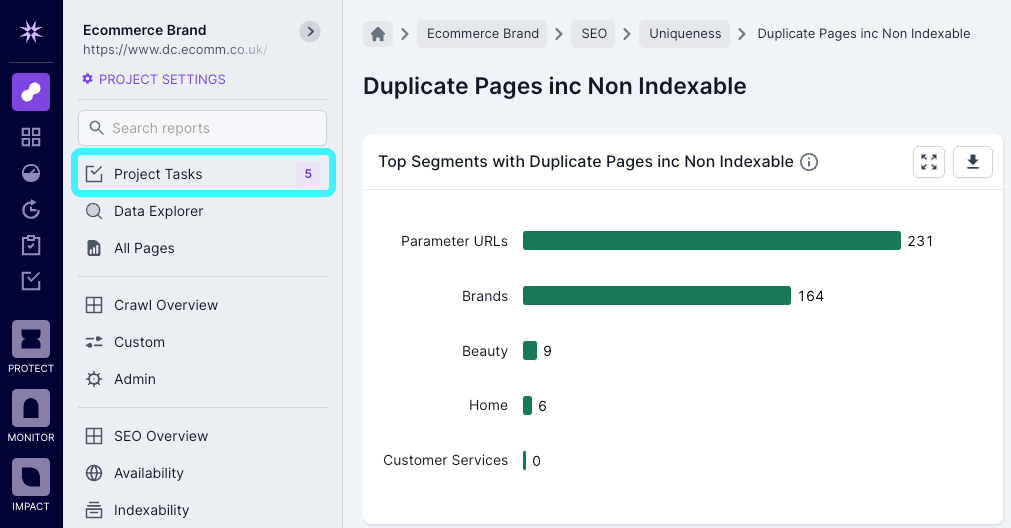The image size is (1011, 528).
Task: Expand chart to fullscreen
Action: tap(929, 162)
